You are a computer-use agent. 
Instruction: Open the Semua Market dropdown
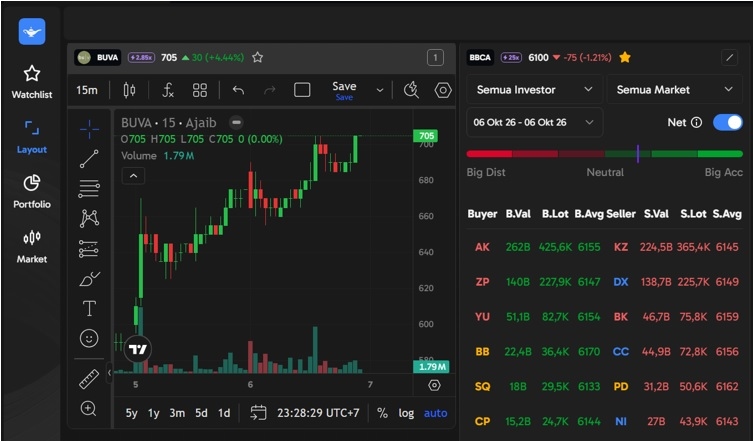pos(675,89)
